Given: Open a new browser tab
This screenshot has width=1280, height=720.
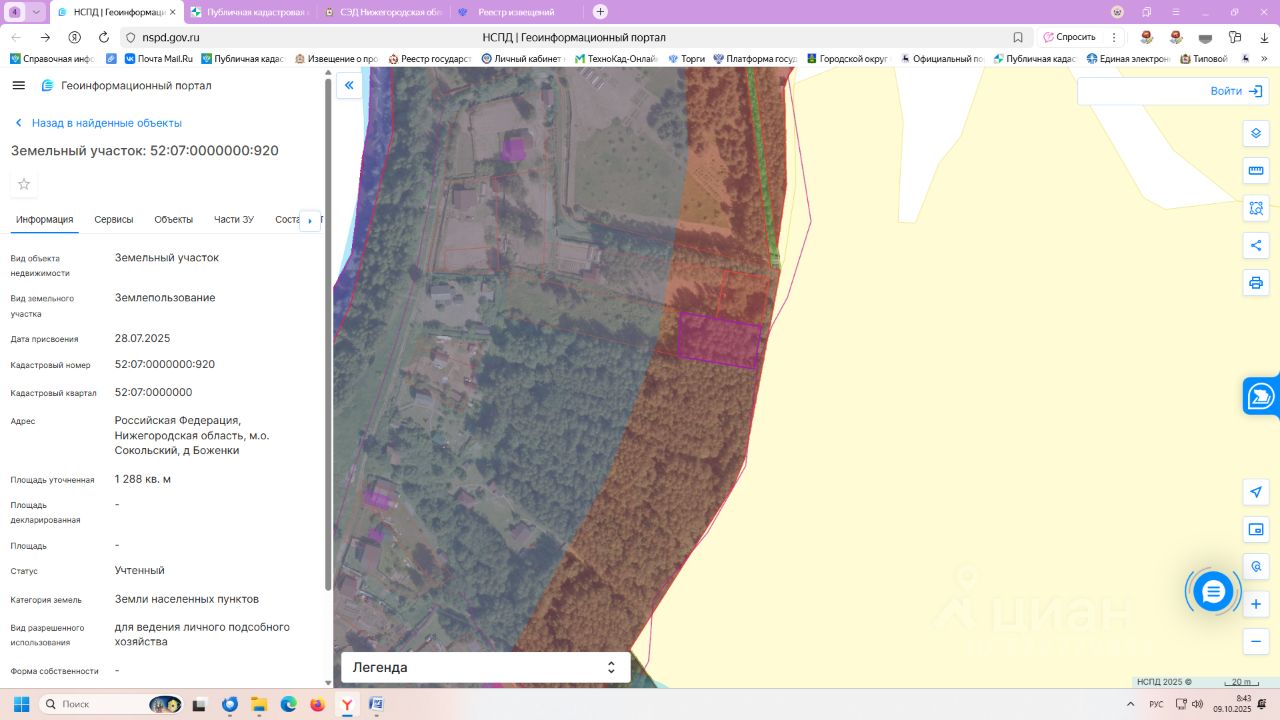Looking at the screenshot, I should click(600, 12).
